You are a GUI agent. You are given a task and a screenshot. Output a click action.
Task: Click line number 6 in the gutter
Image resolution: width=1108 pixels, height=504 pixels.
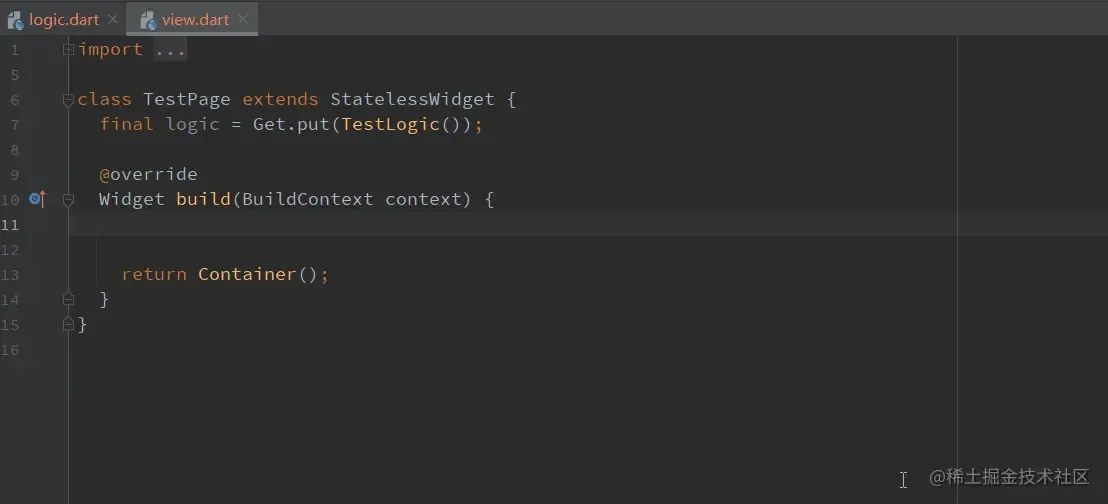coord(15,100)
